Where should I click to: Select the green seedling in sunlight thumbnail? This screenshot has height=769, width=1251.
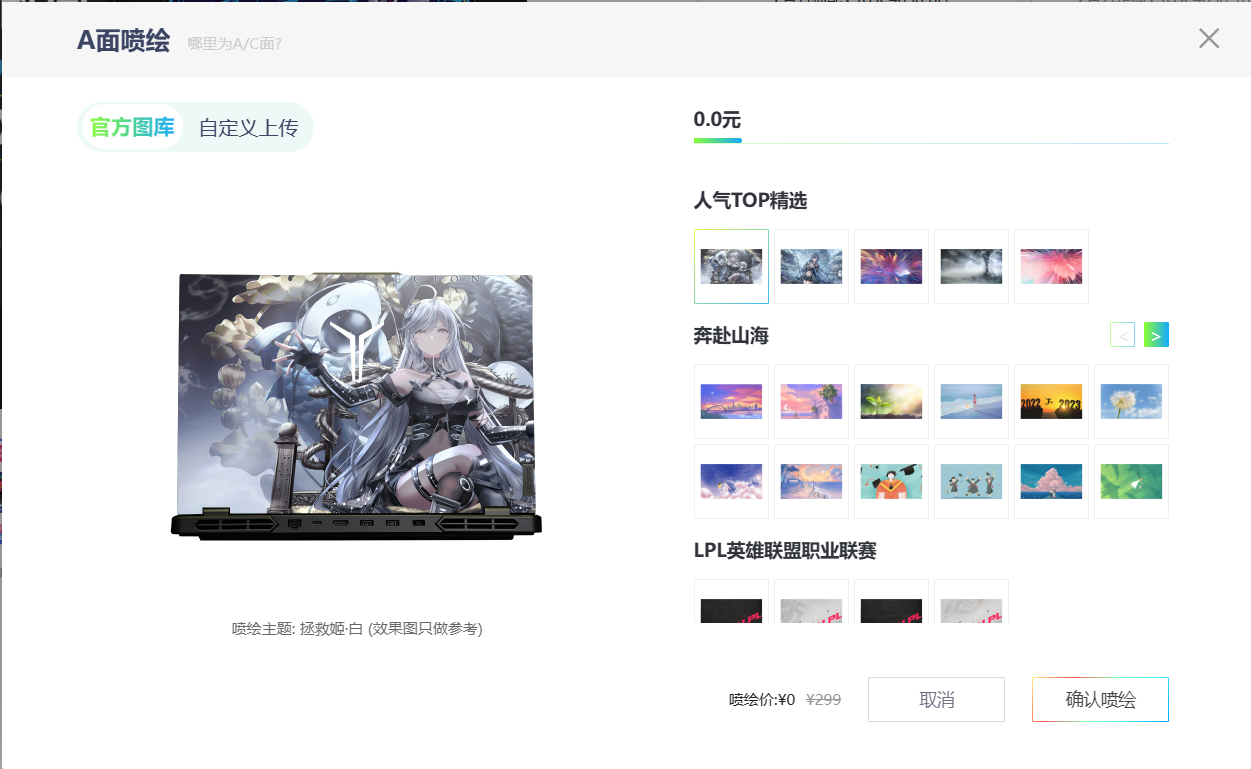tap(891, 401)
